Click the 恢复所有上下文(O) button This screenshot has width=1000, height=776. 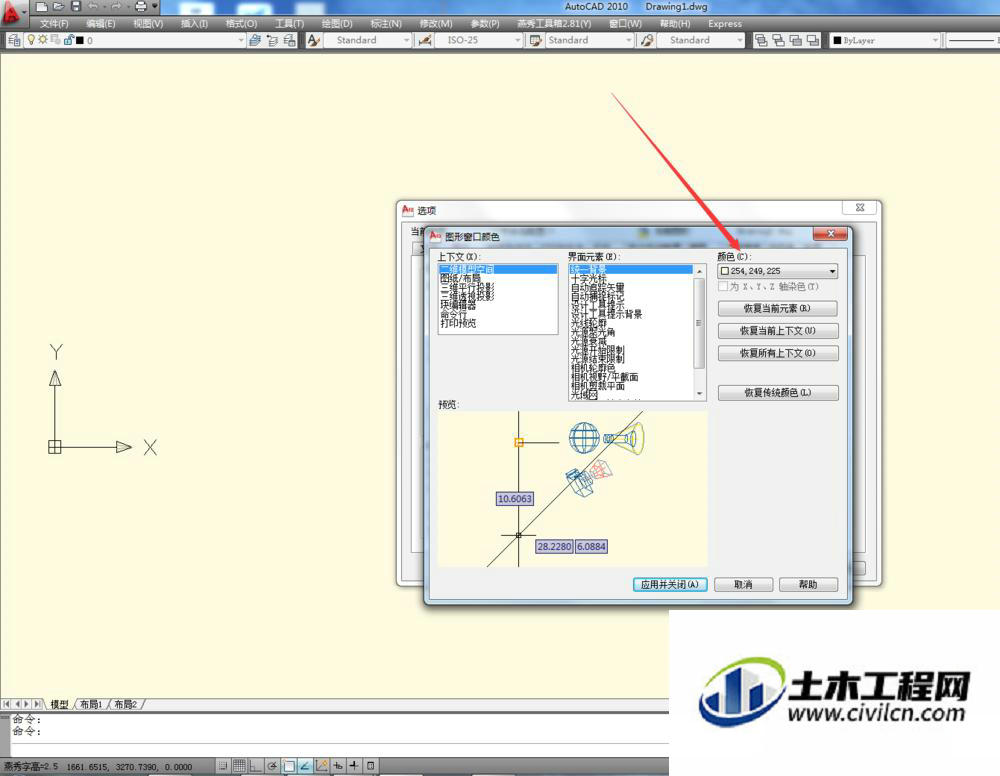[777, 353]
